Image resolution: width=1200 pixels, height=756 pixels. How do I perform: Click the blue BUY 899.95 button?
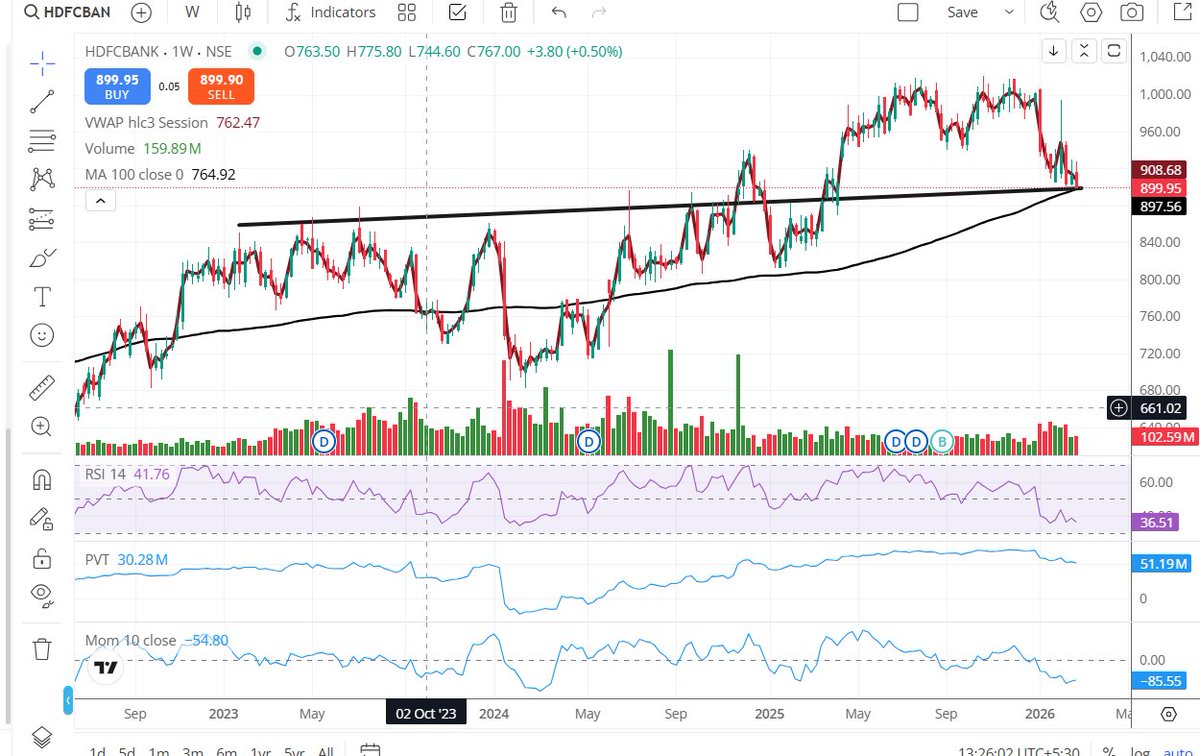pyautogui.click(x=117, y=86)
